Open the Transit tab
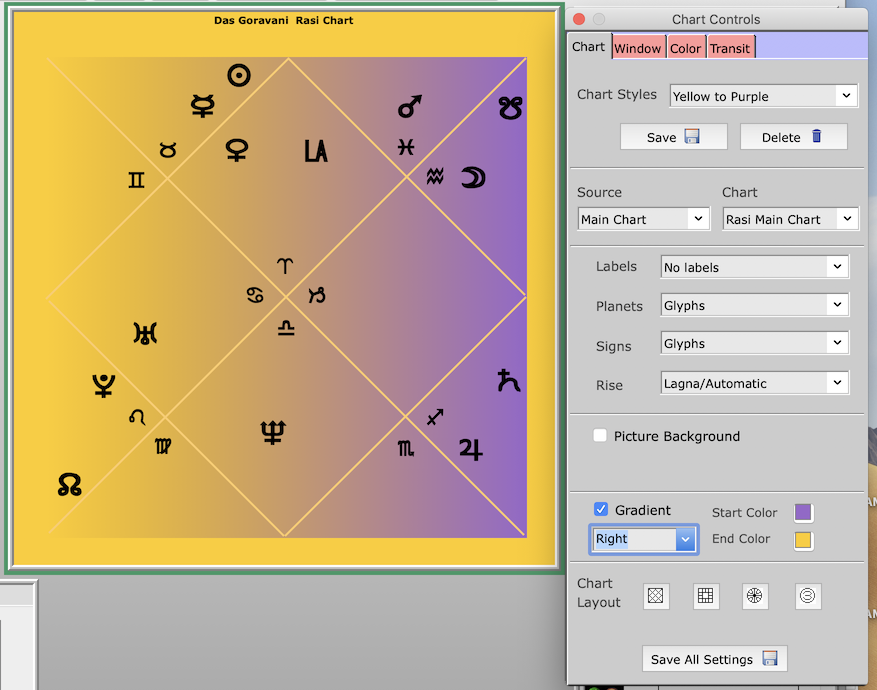 (730, 48)
